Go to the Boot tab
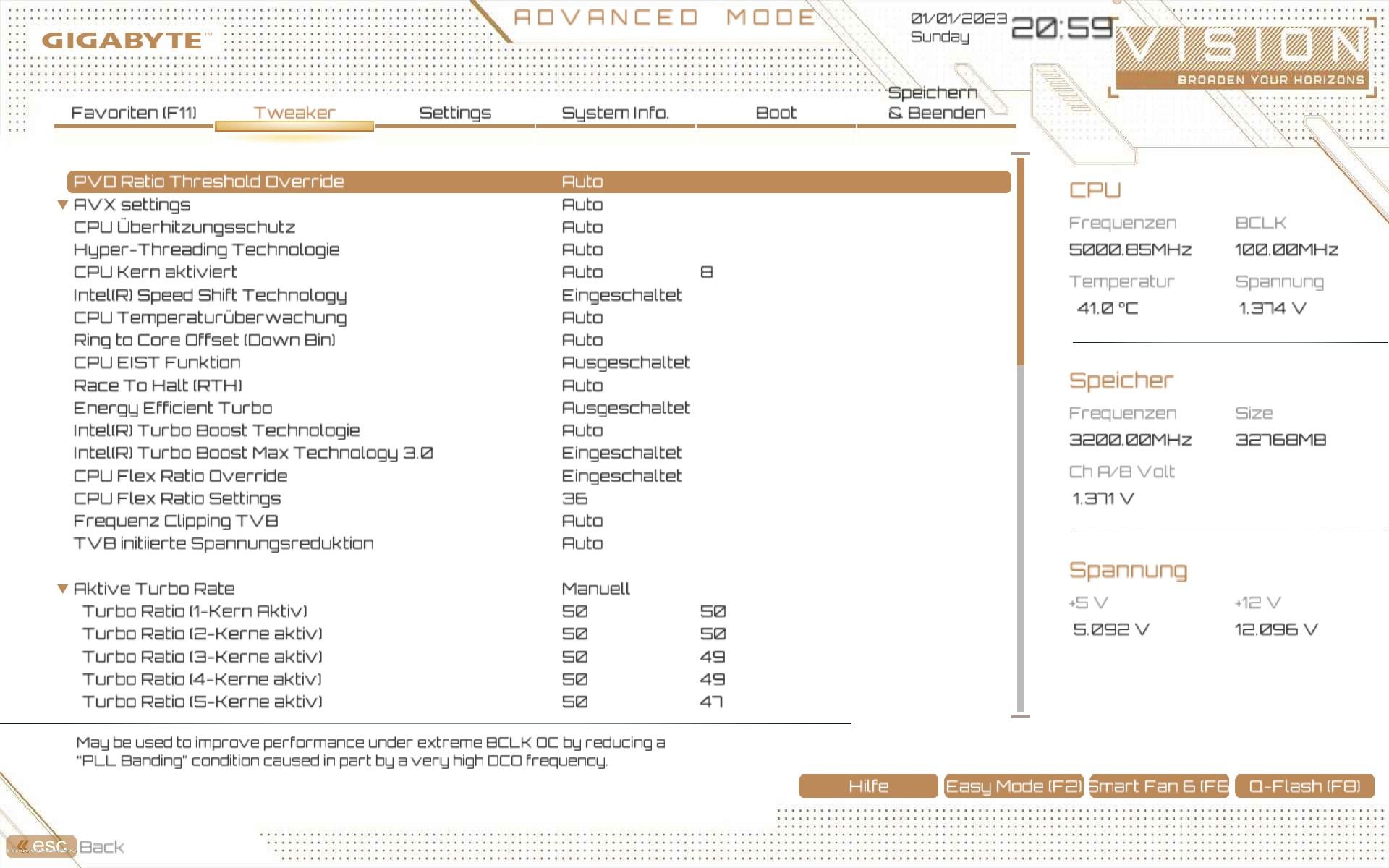The image size is (1389, 868). (776, 113)
